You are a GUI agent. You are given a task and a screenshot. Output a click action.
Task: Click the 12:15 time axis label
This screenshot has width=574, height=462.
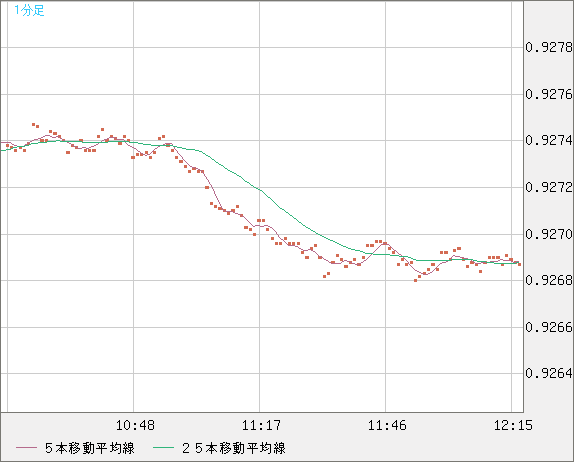(x=513, y=425)
